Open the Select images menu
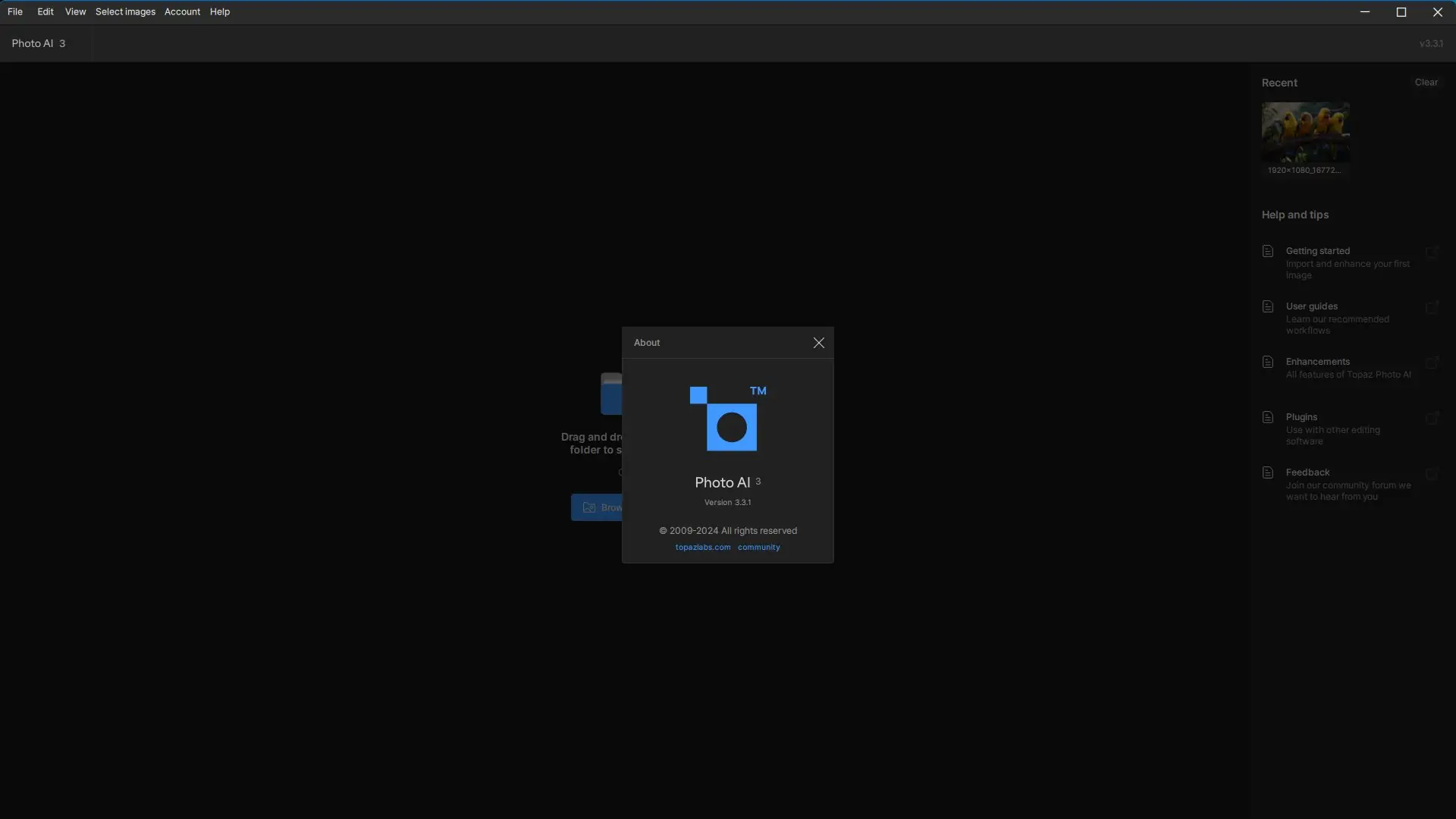Screen dimensions: 1456x819 [x=125, y=11]
